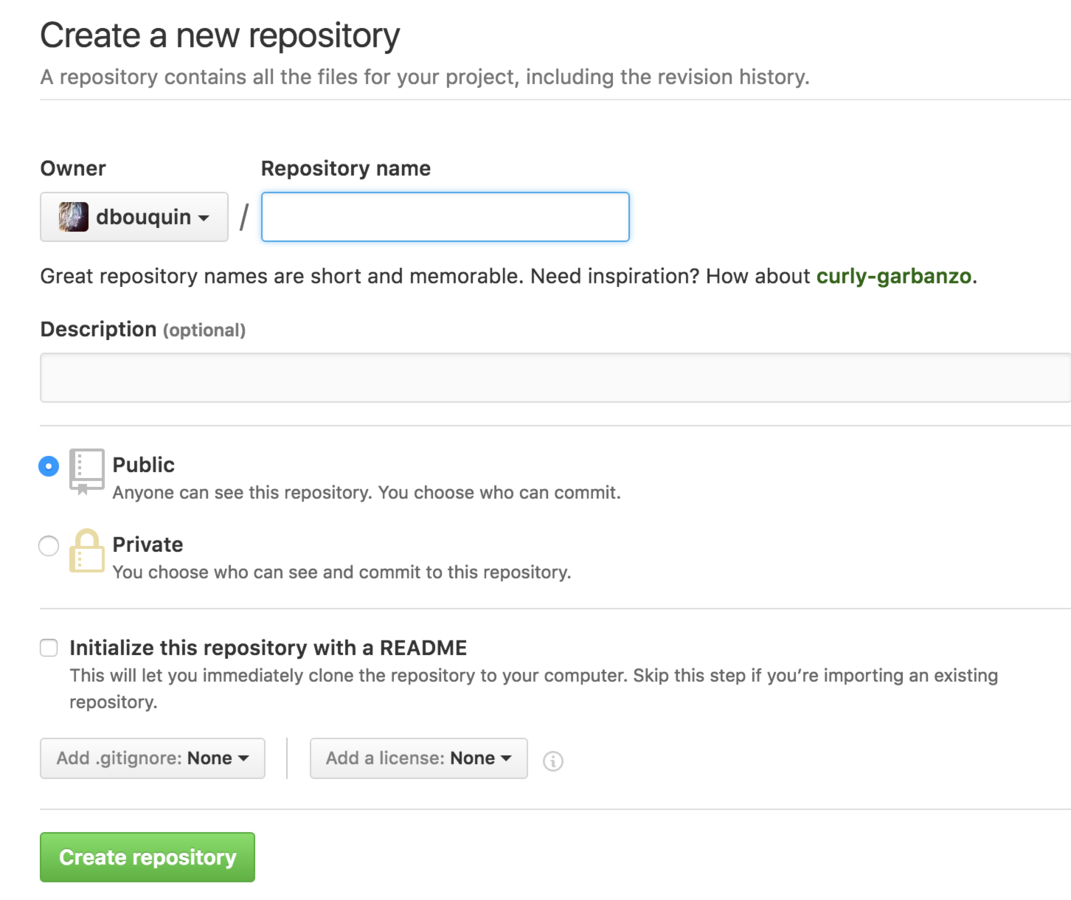Click the Create repository button
1071x900 pixels.
[148, 857]
